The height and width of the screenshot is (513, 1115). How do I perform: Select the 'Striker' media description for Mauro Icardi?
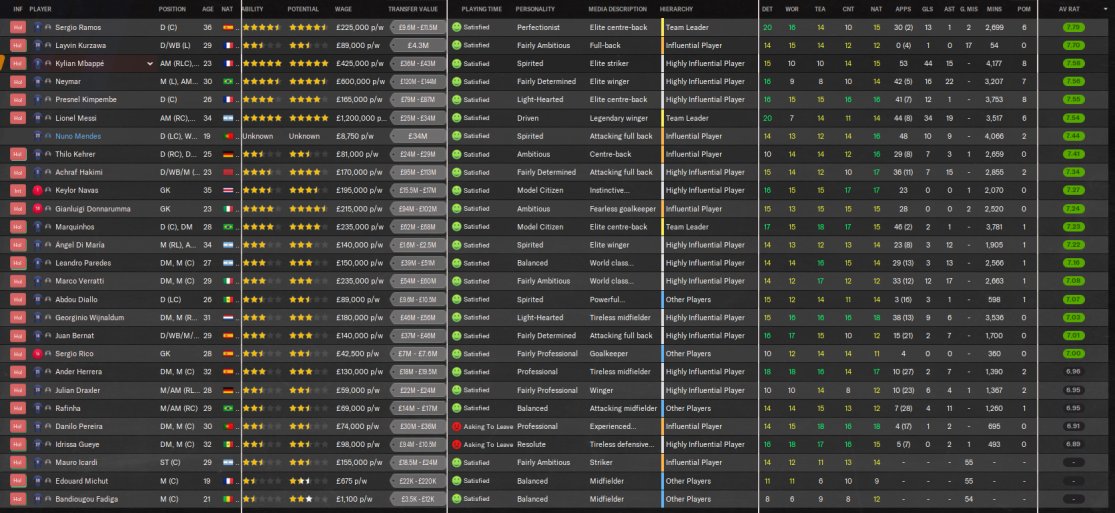pyautogui.click(x=601, y=462)
